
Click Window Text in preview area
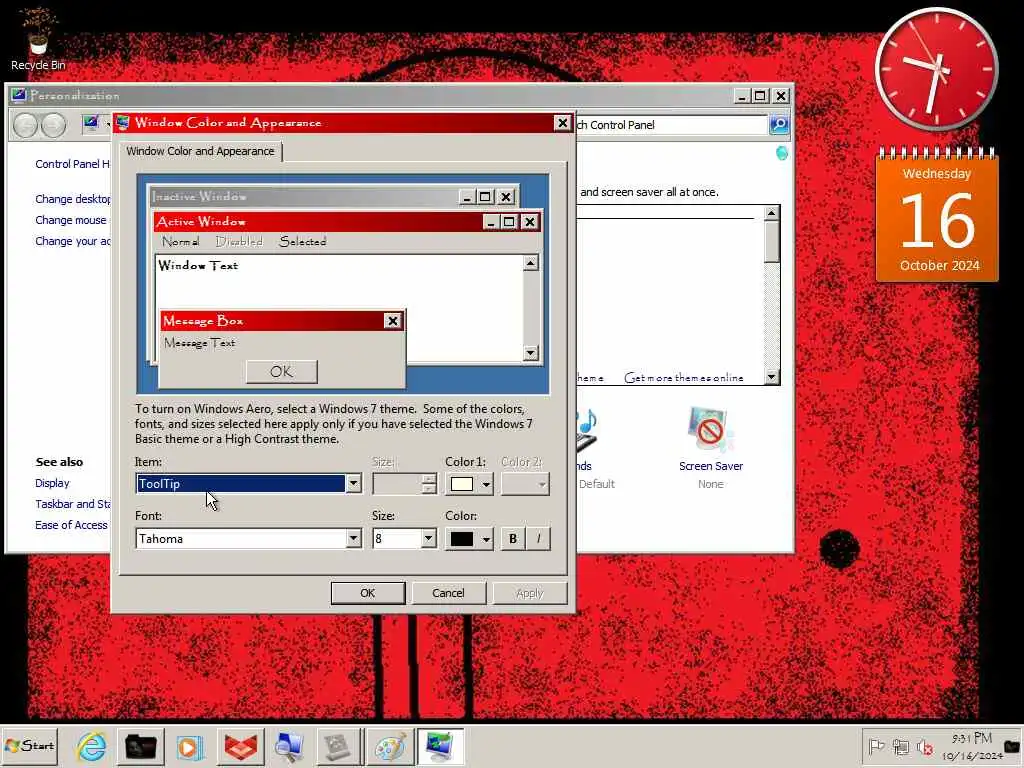[x=198, y=265]
